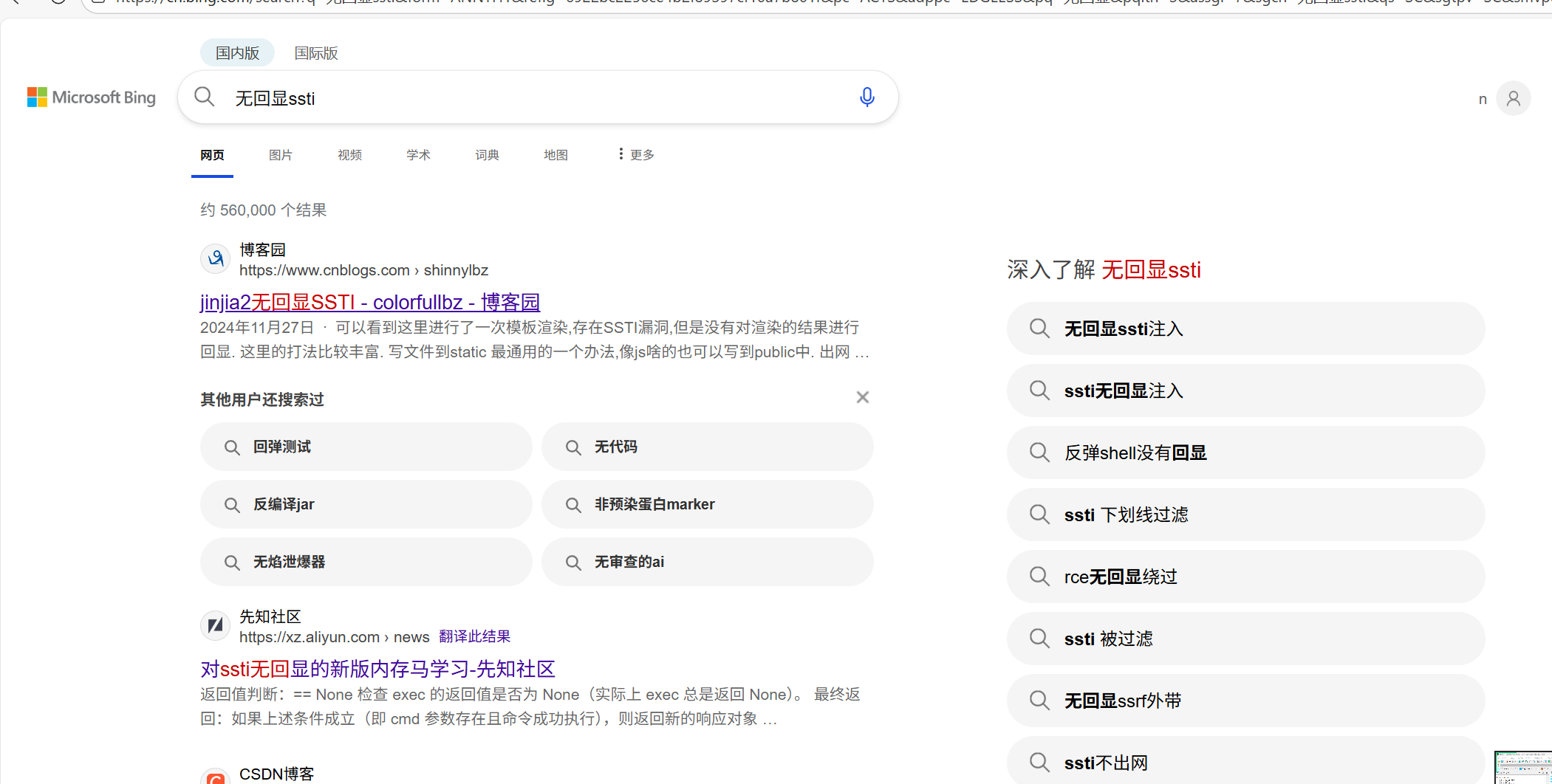Select suggestion rce无回显绕过

point(1245,577)
